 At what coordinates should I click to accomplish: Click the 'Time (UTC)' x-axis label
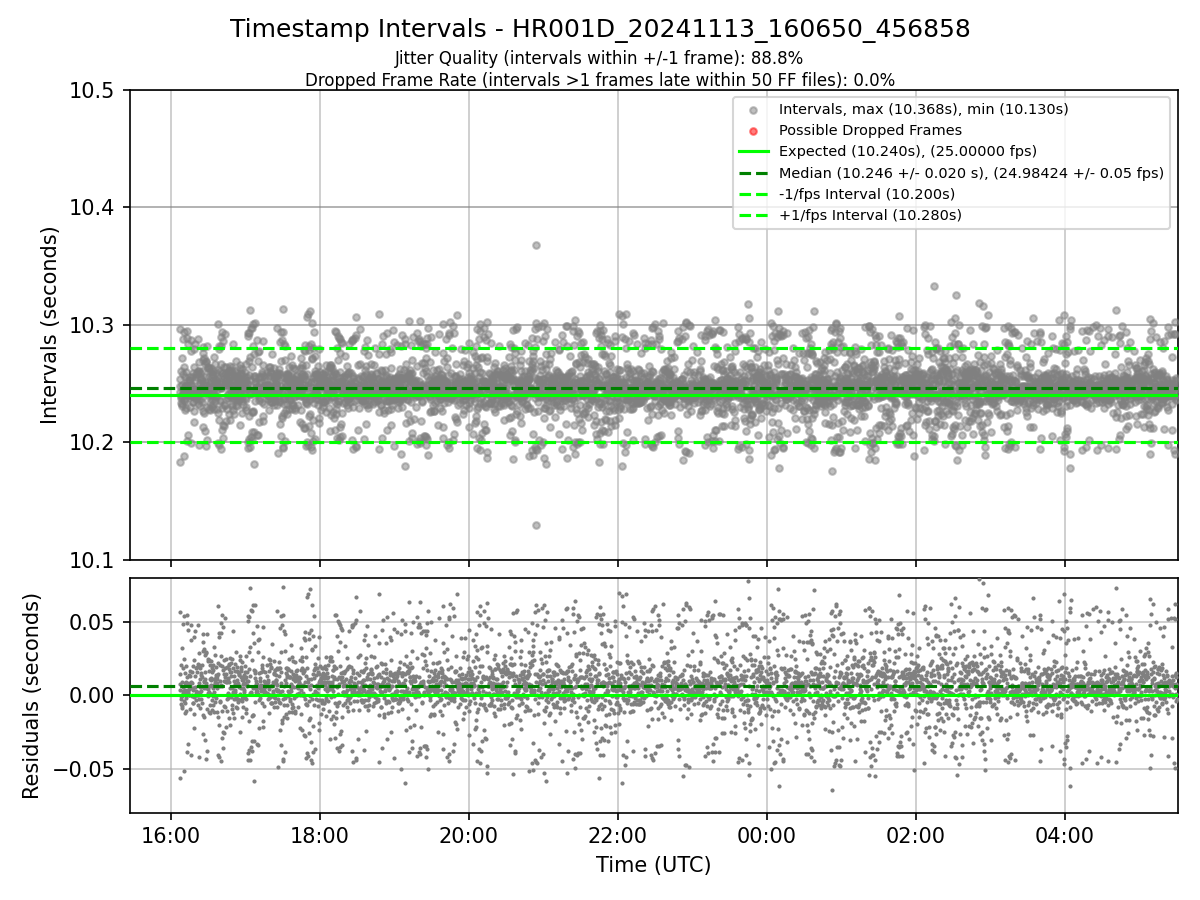[x=653, y=865]
